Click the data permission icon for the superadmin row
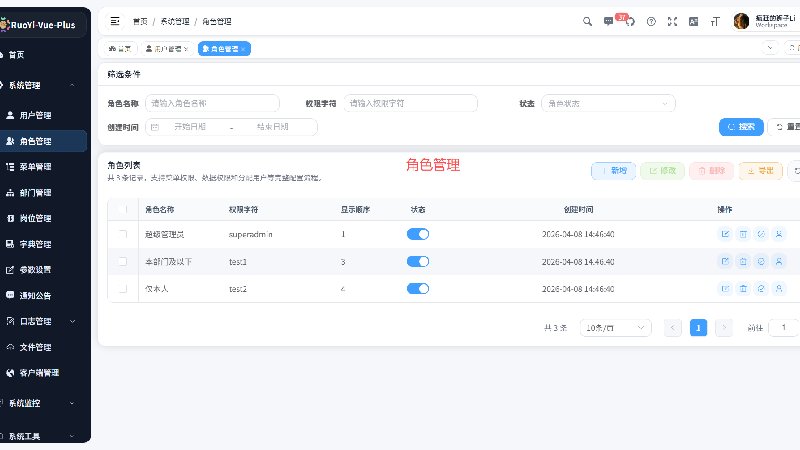Screen dimensions: 800x450 point(761,234)
